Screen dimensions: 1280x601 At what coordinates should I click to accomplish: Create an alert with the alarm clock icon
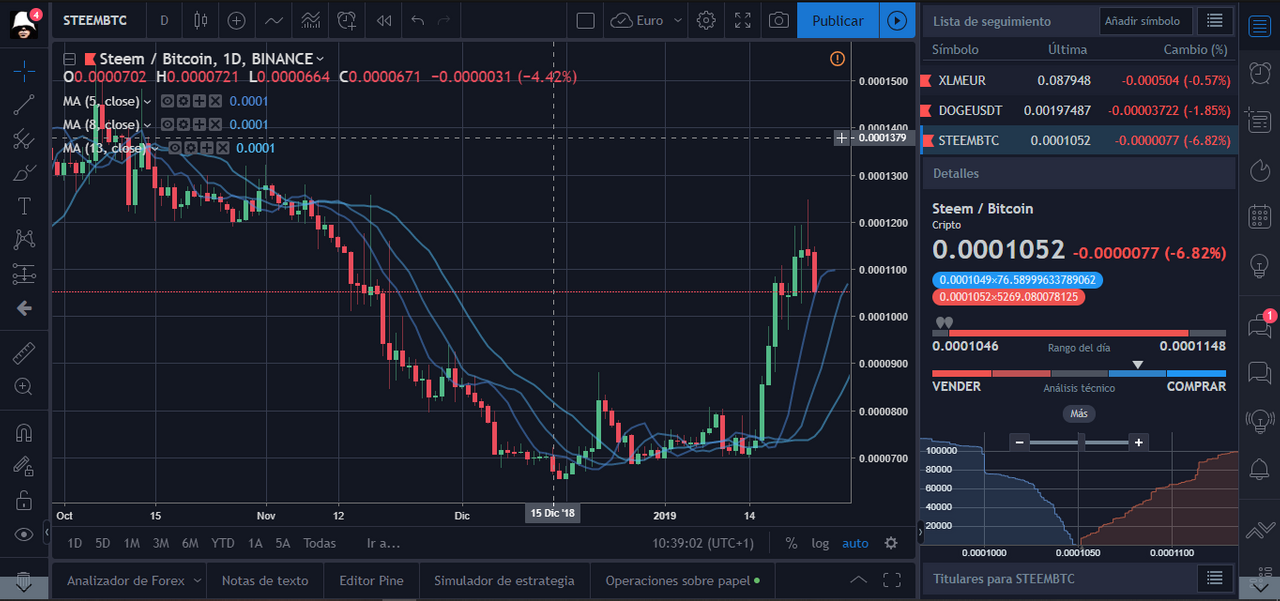(x=346, y=20)
